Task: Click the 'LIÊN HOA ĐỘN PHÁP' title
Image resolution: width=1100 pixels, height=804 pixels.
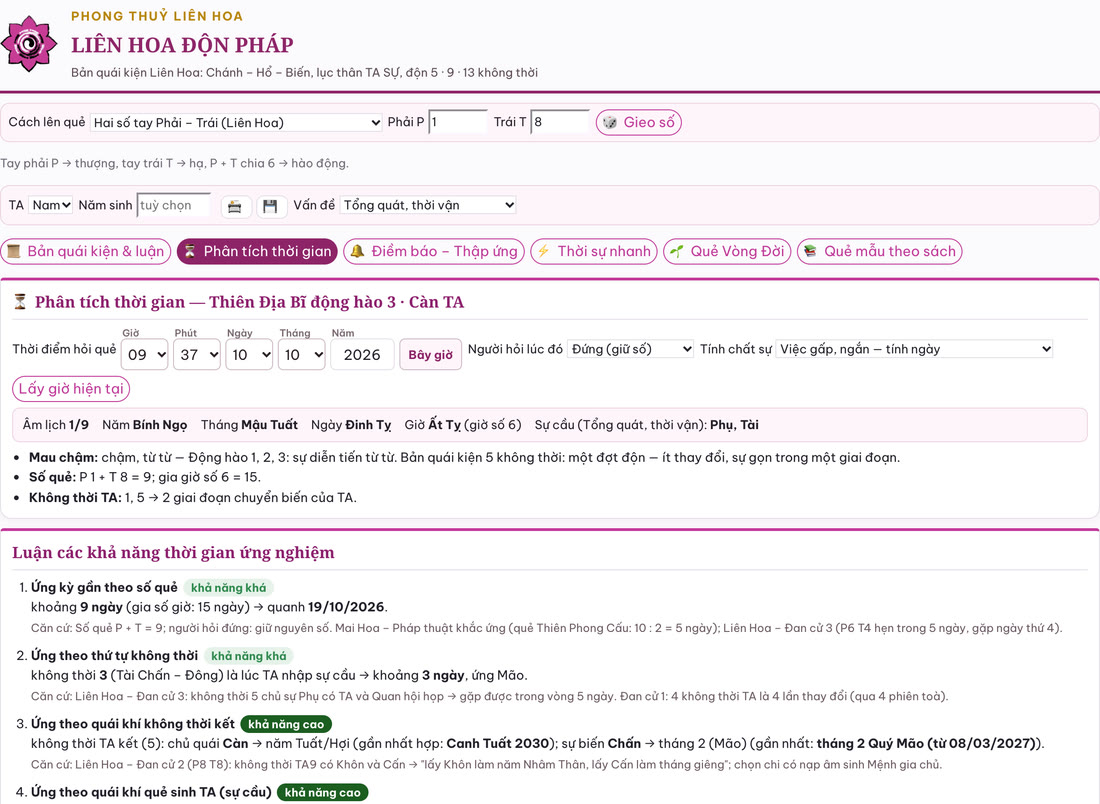Action: coord(182,45)
